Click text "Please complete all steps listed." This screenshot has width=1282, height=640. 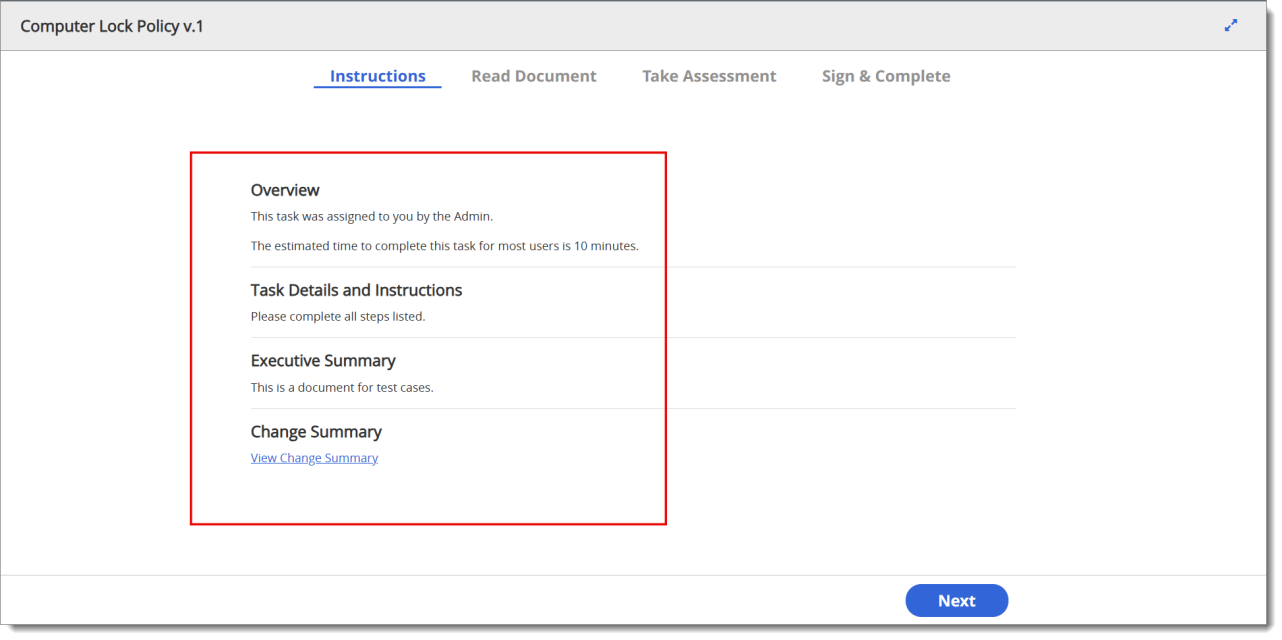[338, 316]
